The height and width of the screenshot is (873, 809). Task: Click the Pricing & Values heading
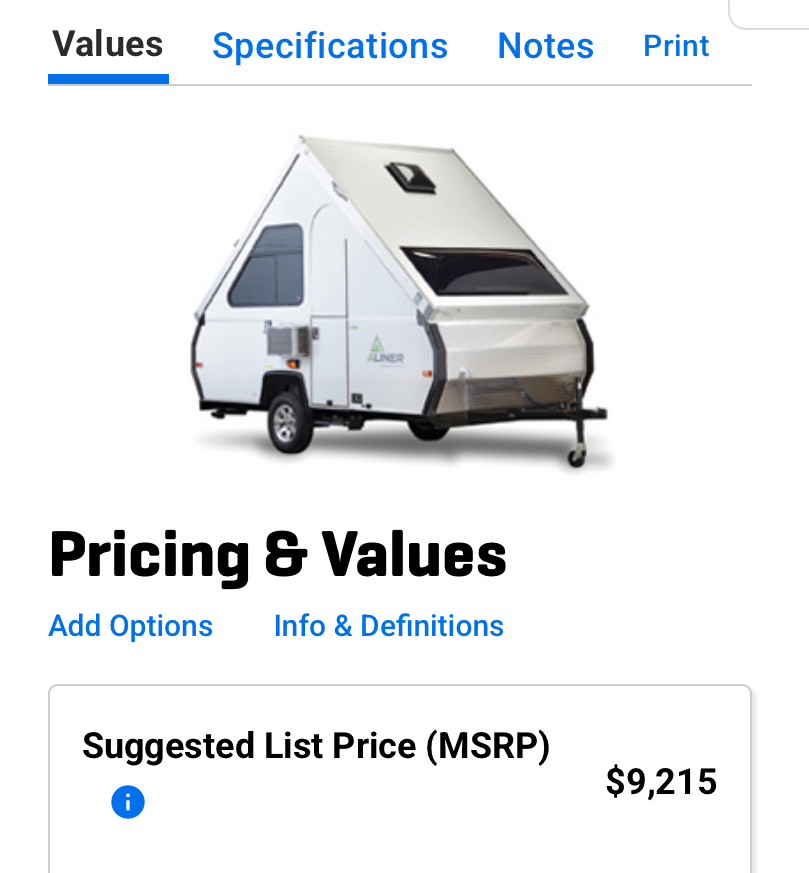[278, 556]
